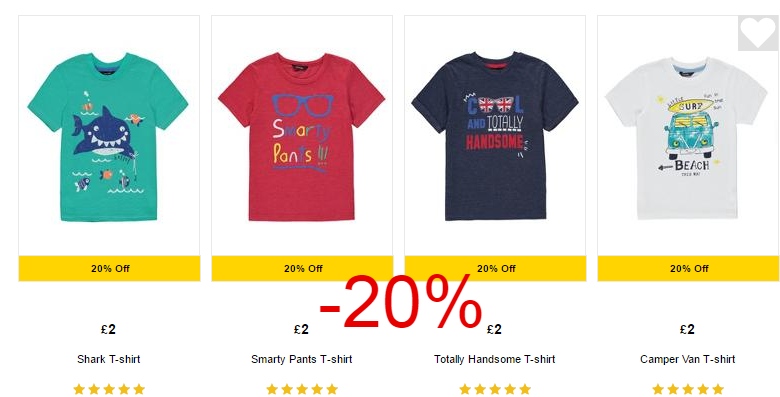Click the Shark T-shirt product name
780x397 pixels.
[x=108, y=359]
